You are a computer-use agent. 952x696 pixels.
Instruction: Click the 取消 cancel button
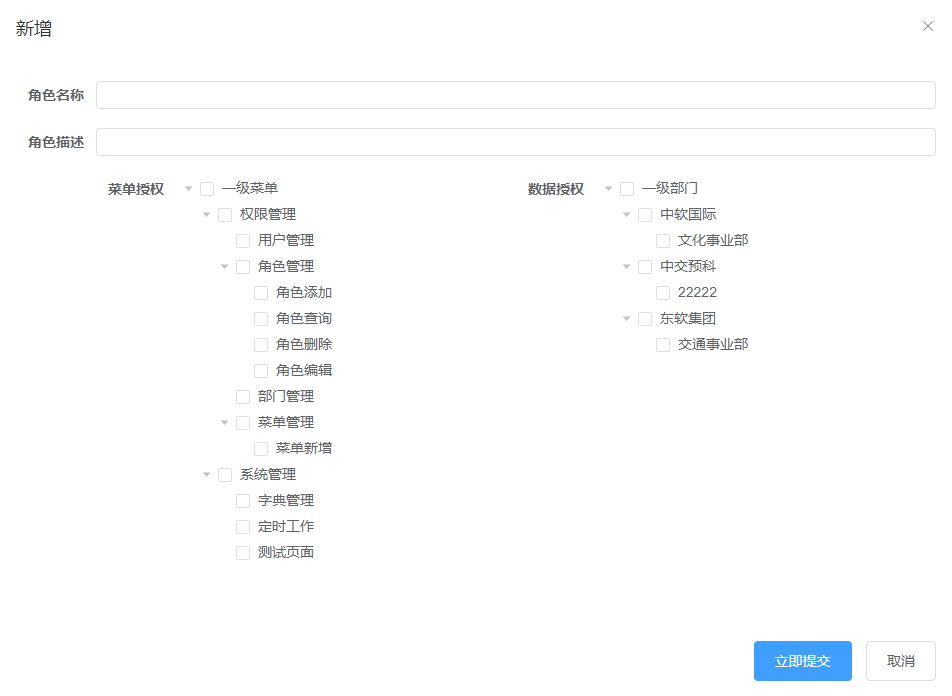[899, 661]
